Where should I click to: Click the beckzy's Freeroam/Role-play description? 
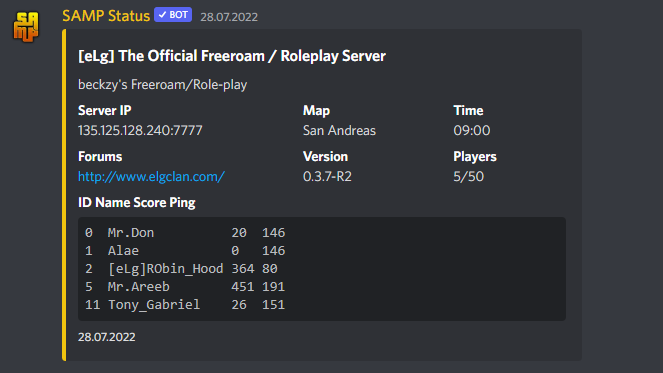pyautogui.click(x=162, y=85)
